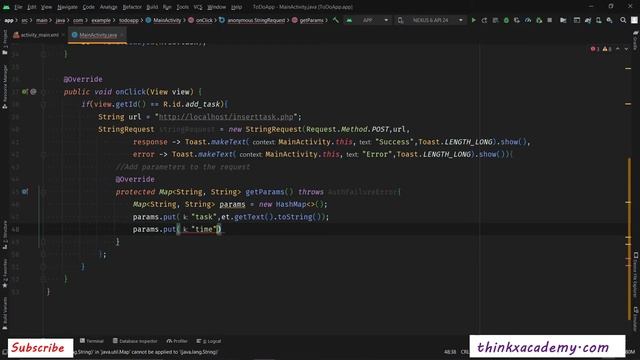Open the VCS menu
The width and height of the screenshot is (640, 360).
(198, 7)
